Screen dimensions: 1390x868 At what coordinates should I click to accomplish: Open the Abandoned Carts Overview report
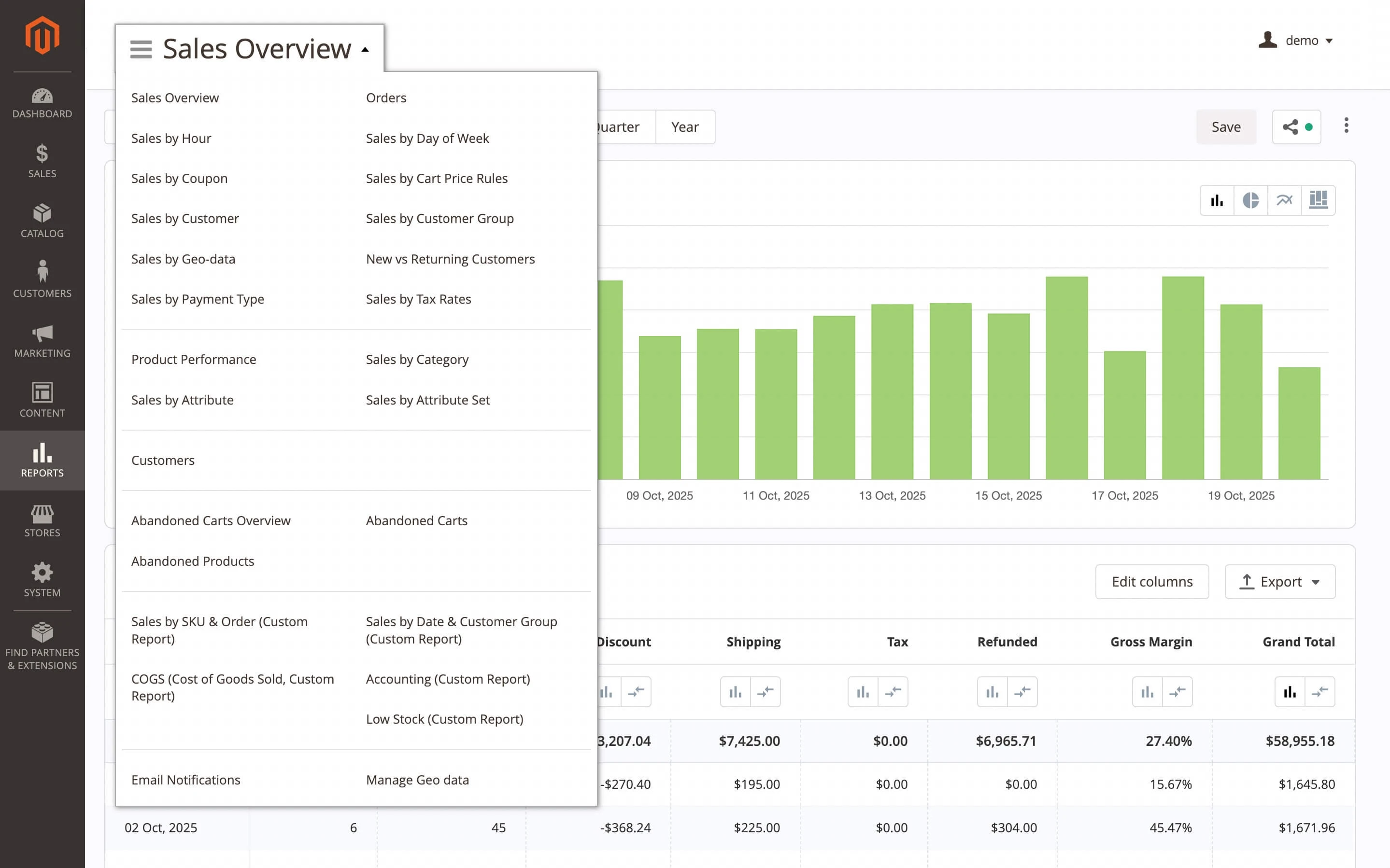[x=211, y=520]
